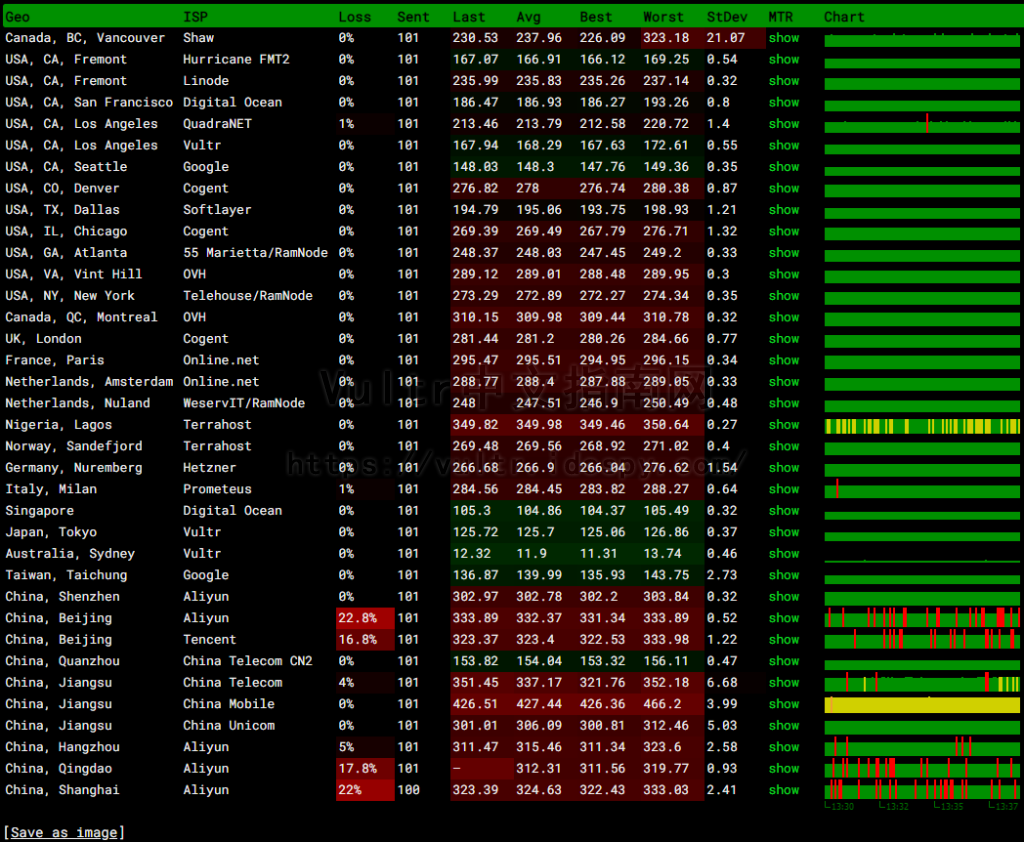Show MTR for Japan, Tokyo Vultr
The image size is (1024, 842).
[x=784, y=532]
